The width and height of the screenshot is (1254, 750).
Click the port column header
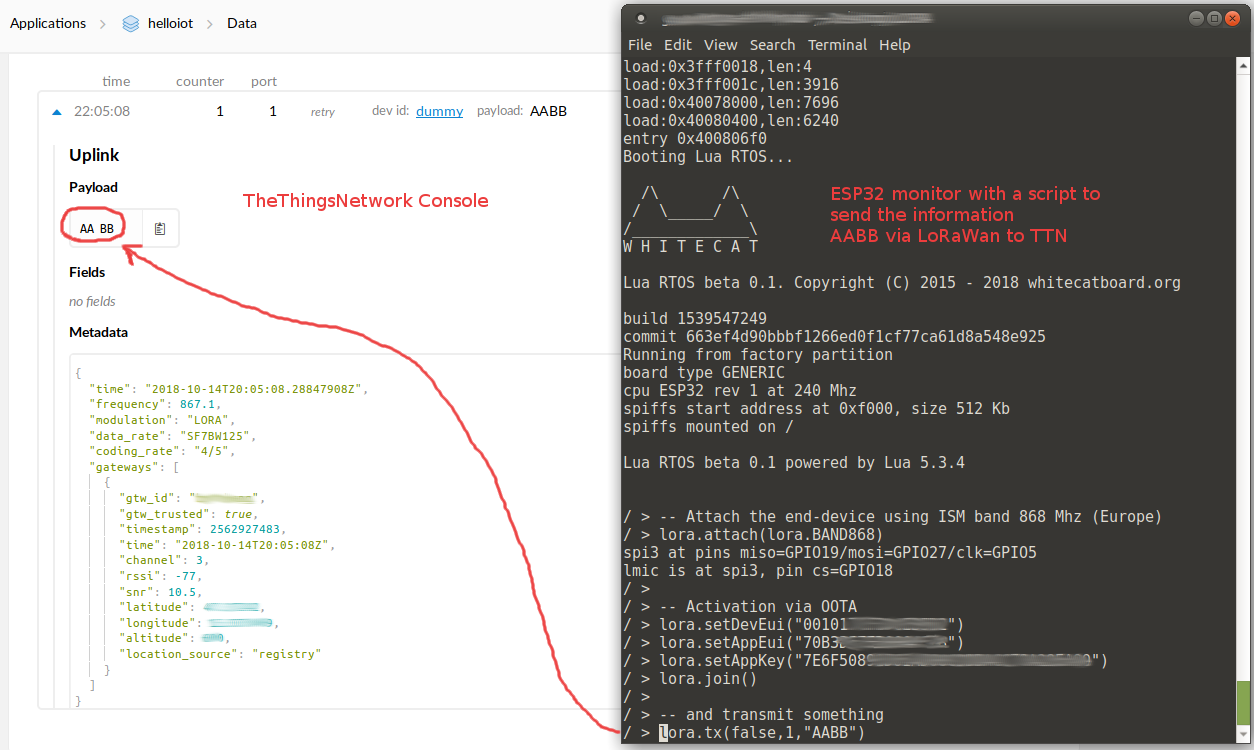[264, 81]
